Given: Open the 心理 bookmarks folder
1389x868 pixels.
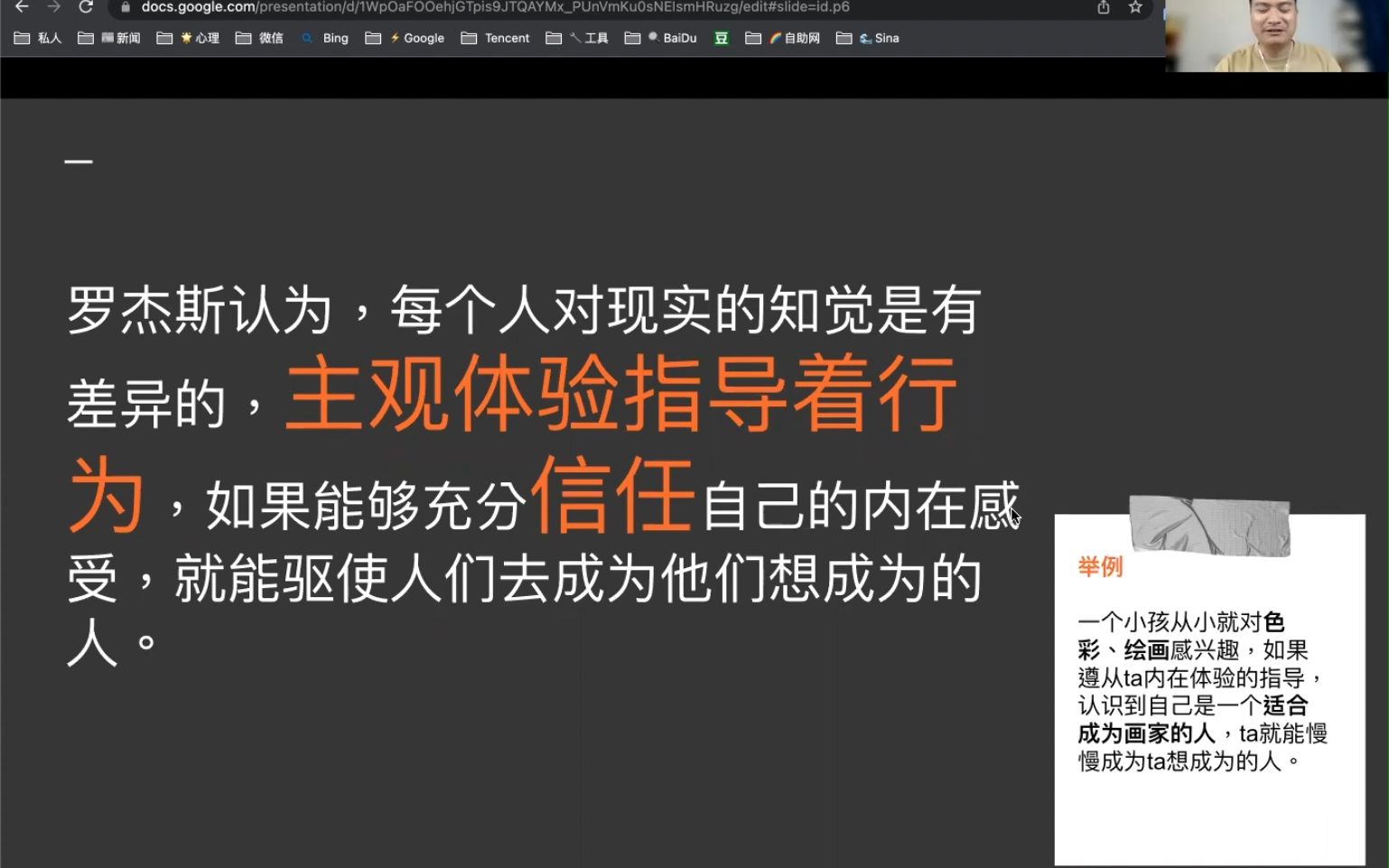Looking at the screenshot, I should click(x=188, y=38).
